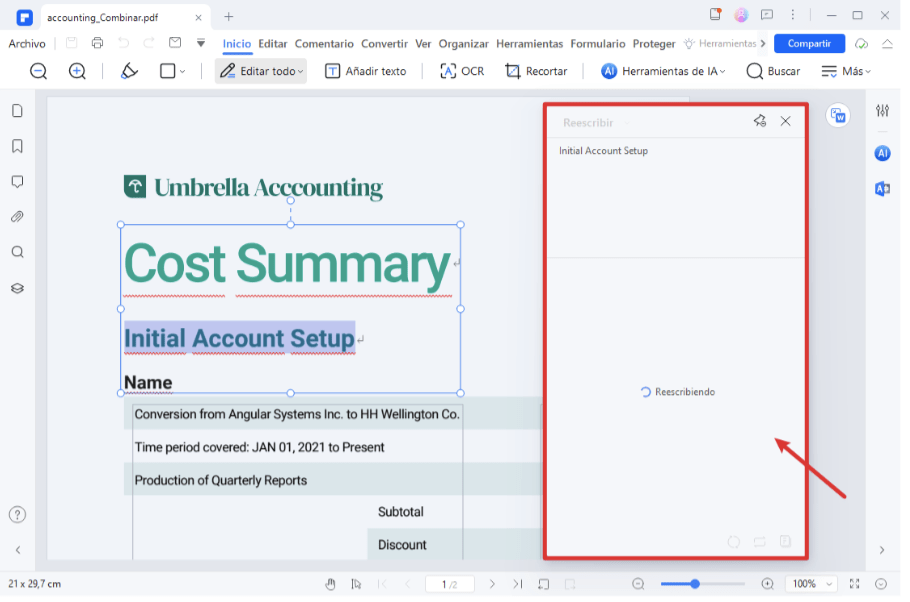The height and width of the screenshot is (602, 910).
Task: Switch to the Comentario tab
Action: coord(324,44)
